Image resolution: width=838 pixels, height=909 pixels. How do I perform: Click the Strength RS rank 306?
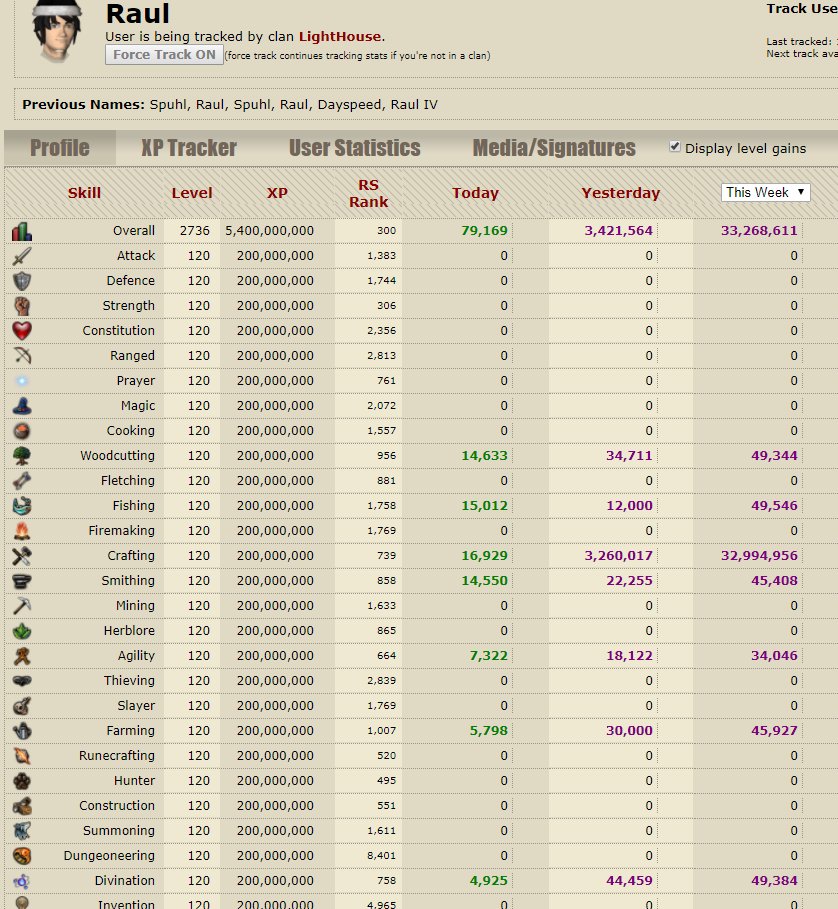[387, 306]
